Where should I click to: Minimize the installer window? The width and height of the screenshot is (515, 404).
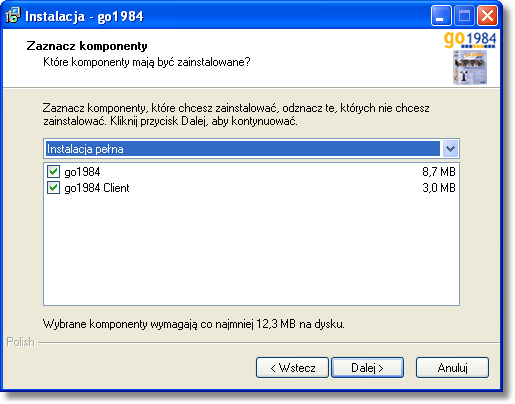pos(441,16)
